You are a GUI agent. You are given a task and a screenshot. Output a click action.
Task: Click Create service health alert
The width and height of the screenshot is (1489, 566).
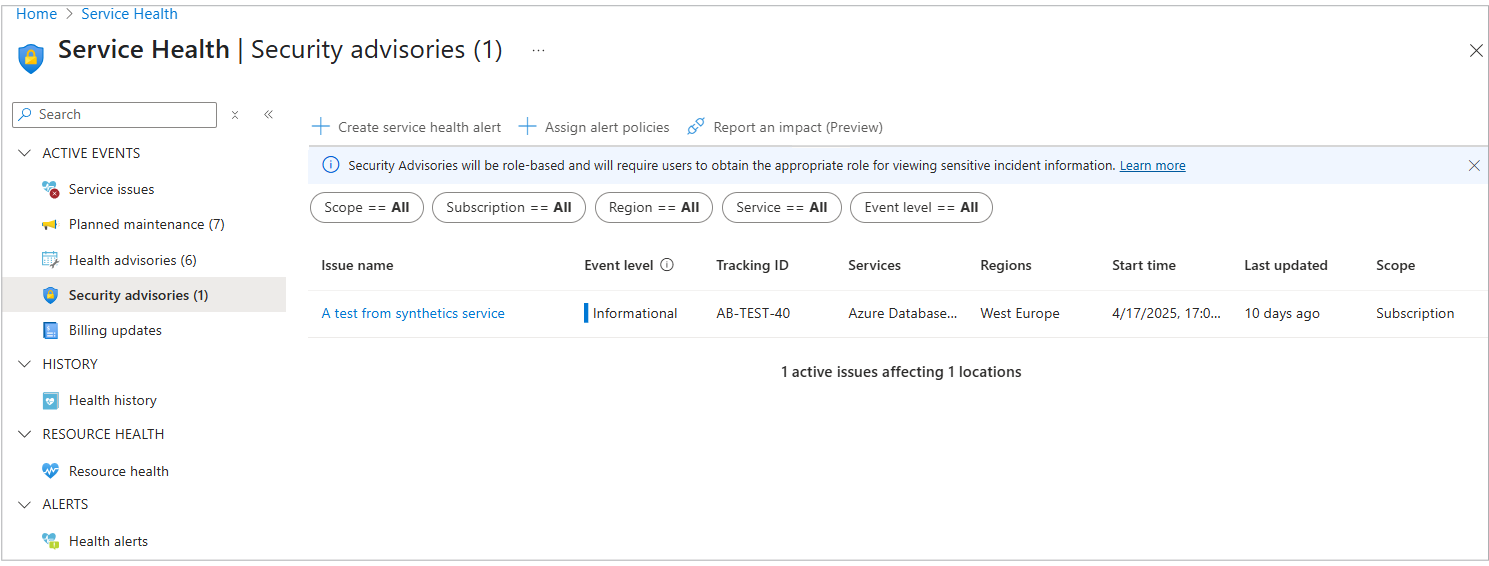pos(407,127)
